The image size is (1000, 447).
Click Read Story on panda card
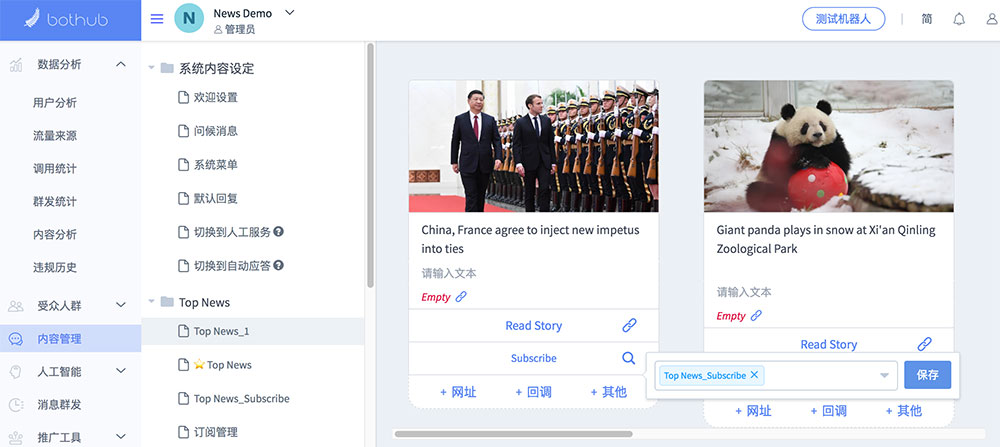coord(828,344)
